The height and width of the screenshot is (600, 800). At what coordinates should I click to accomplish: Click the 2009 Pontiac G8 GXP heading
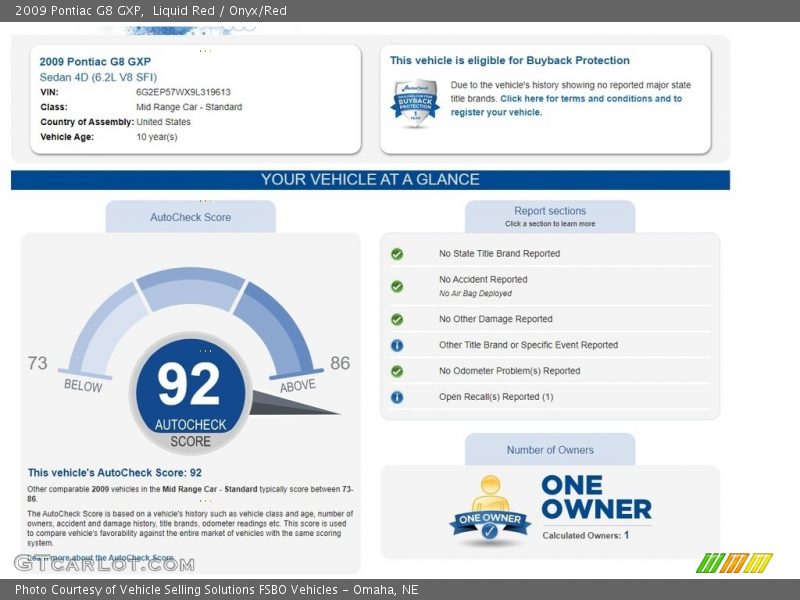[95, 62]
